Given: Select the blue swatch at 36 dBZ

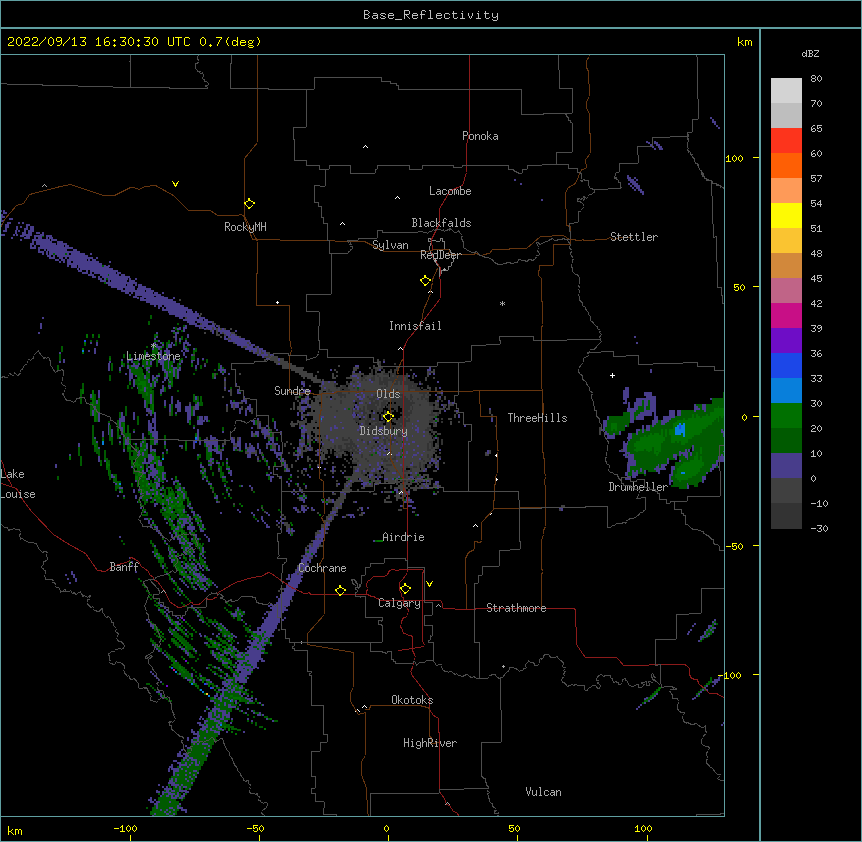Looking at the screenshot, I should point(786,365).
